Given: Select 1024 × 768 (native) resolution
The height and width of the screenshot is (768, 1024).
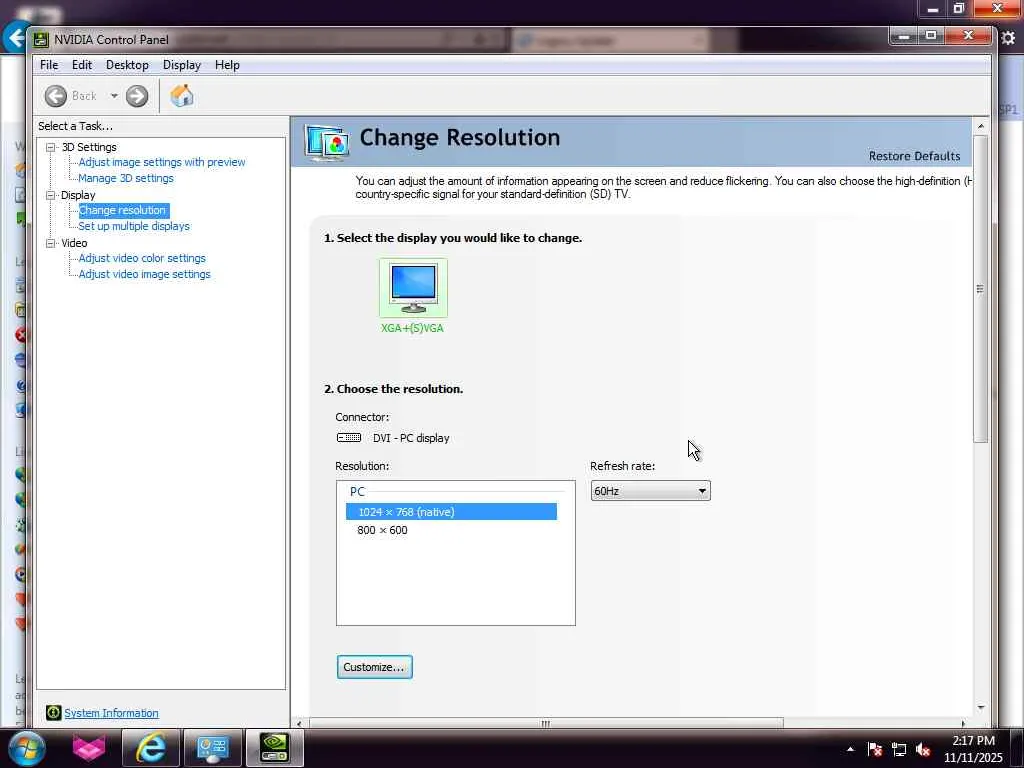Looking at the screenshot, I should (451, 512).
